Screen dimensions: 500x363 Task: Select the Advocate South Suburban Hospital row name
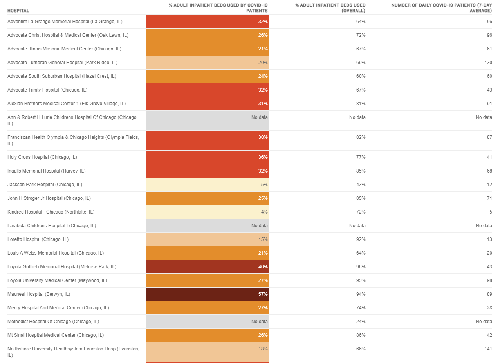pyautogui.click(x=62, y=76)
